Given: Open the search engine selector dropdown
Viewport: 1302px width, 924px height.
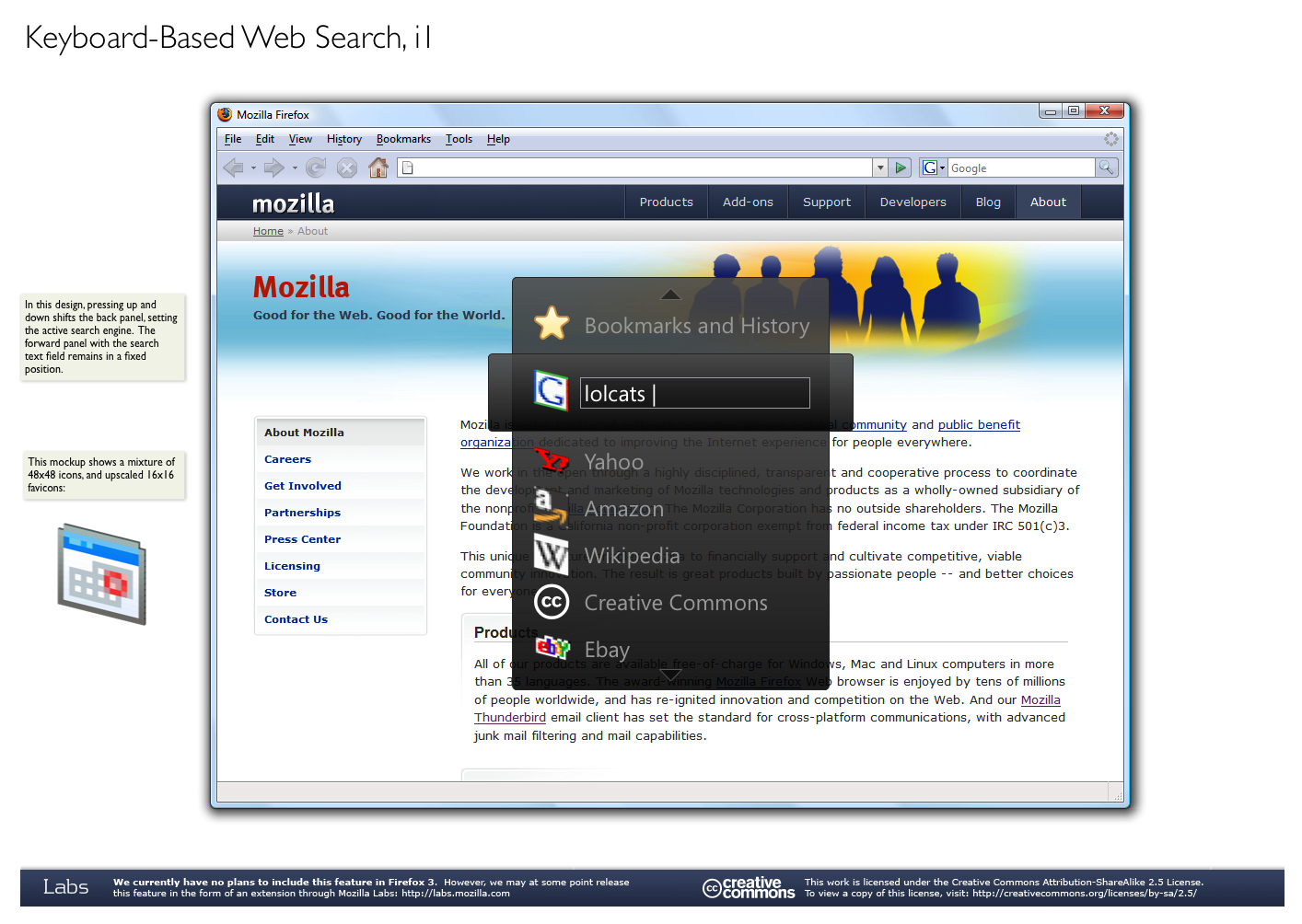Looking at the screenshot, I should 942,167.
